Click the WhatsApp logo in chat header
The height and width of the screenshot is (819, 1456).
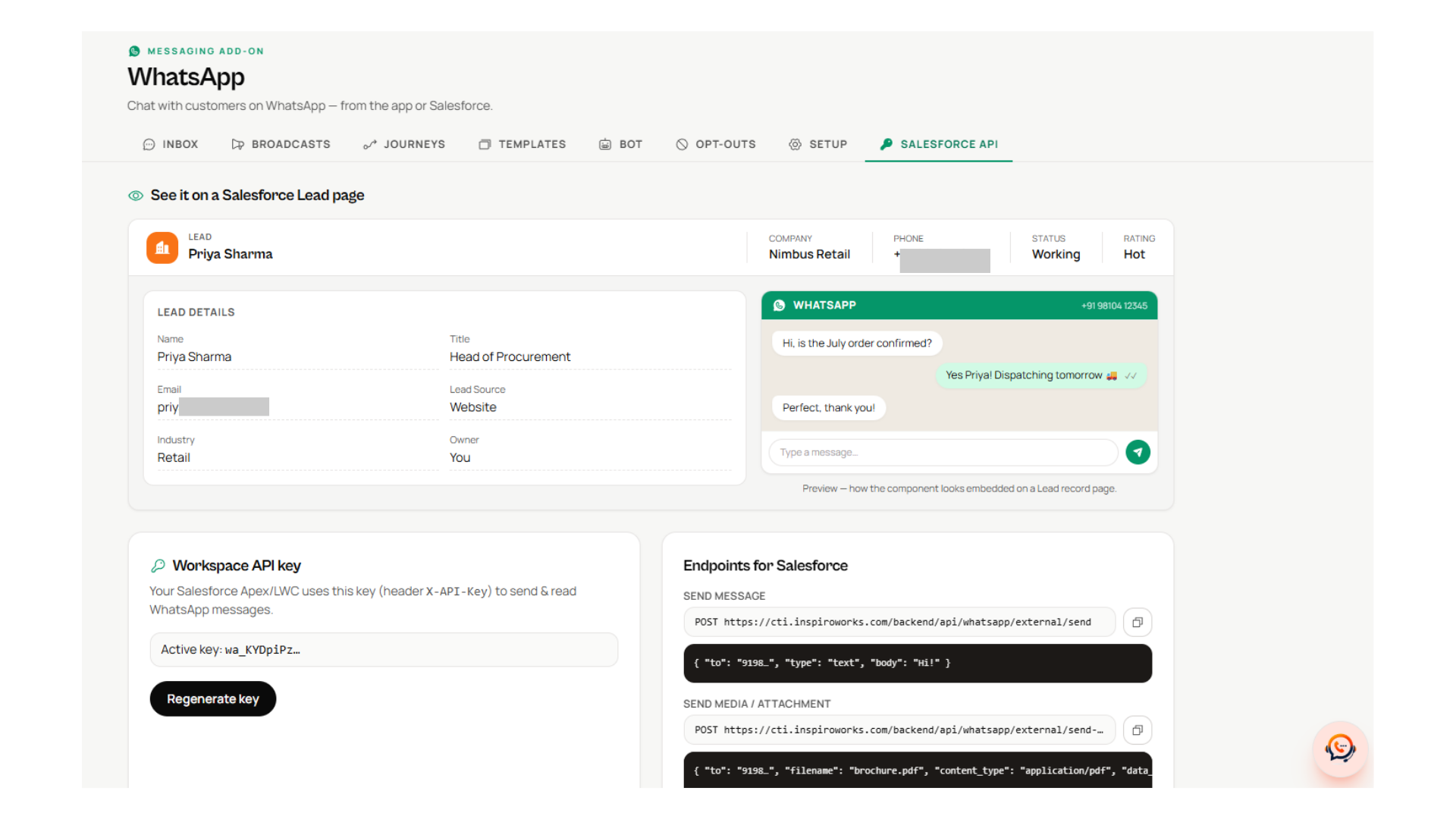pyautogui.click(x=779, y=305)
